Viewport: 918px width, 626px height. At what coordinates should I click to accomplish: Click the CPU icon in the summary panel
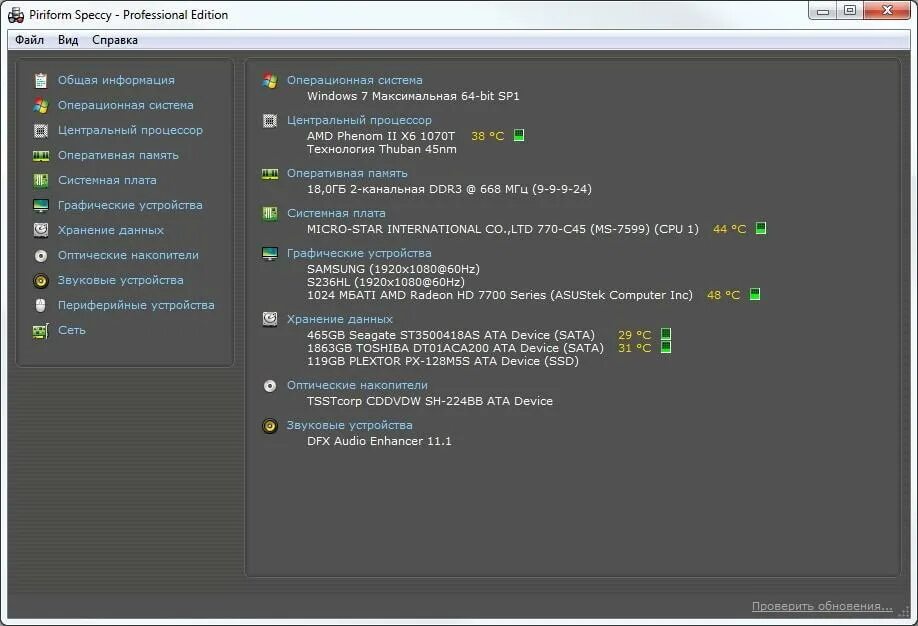point(270,121)
